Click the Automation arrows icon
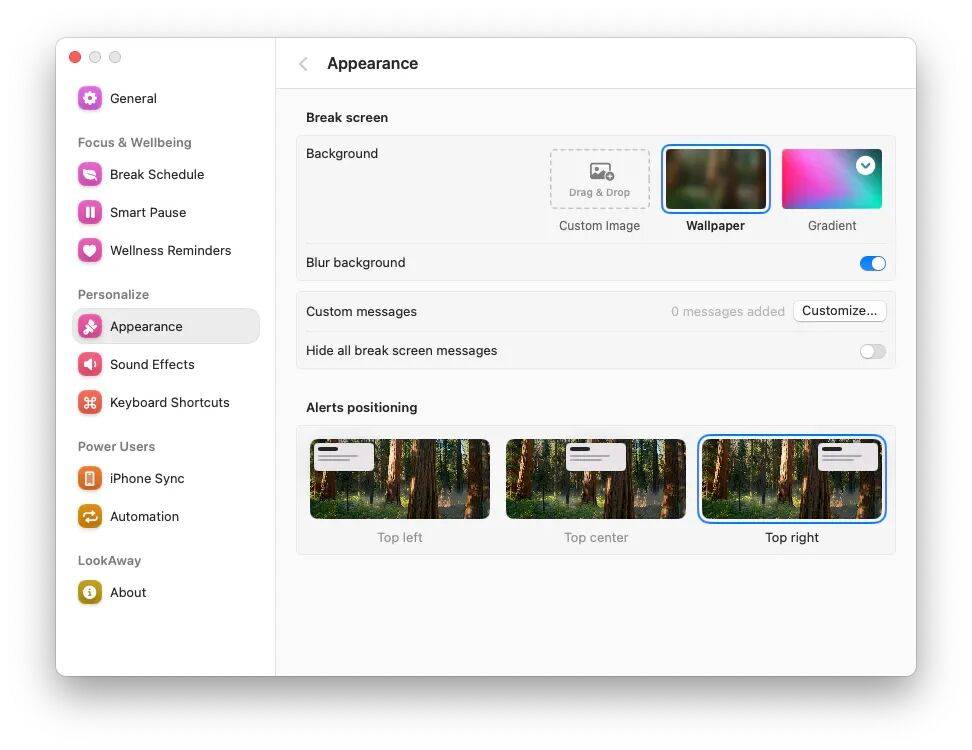This screenshot has height=750, width=972. 90,516
